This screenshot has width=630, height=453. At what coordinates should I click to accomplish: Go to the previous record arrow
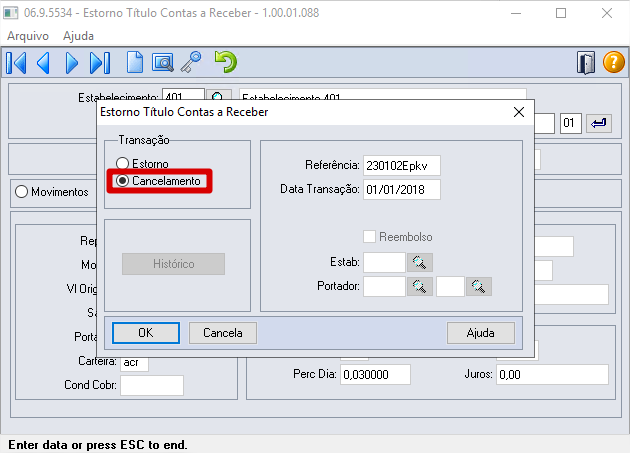click(43, 63)
